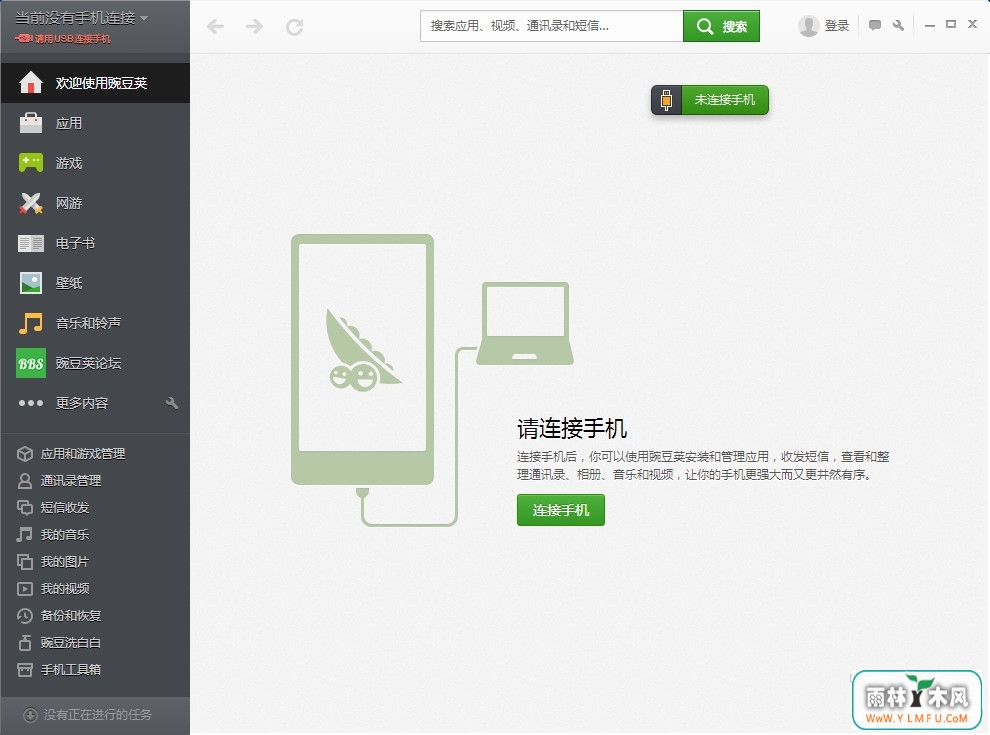Click the 壁纸 picture icon
This screenshot has height=735, width=990.
30,283
